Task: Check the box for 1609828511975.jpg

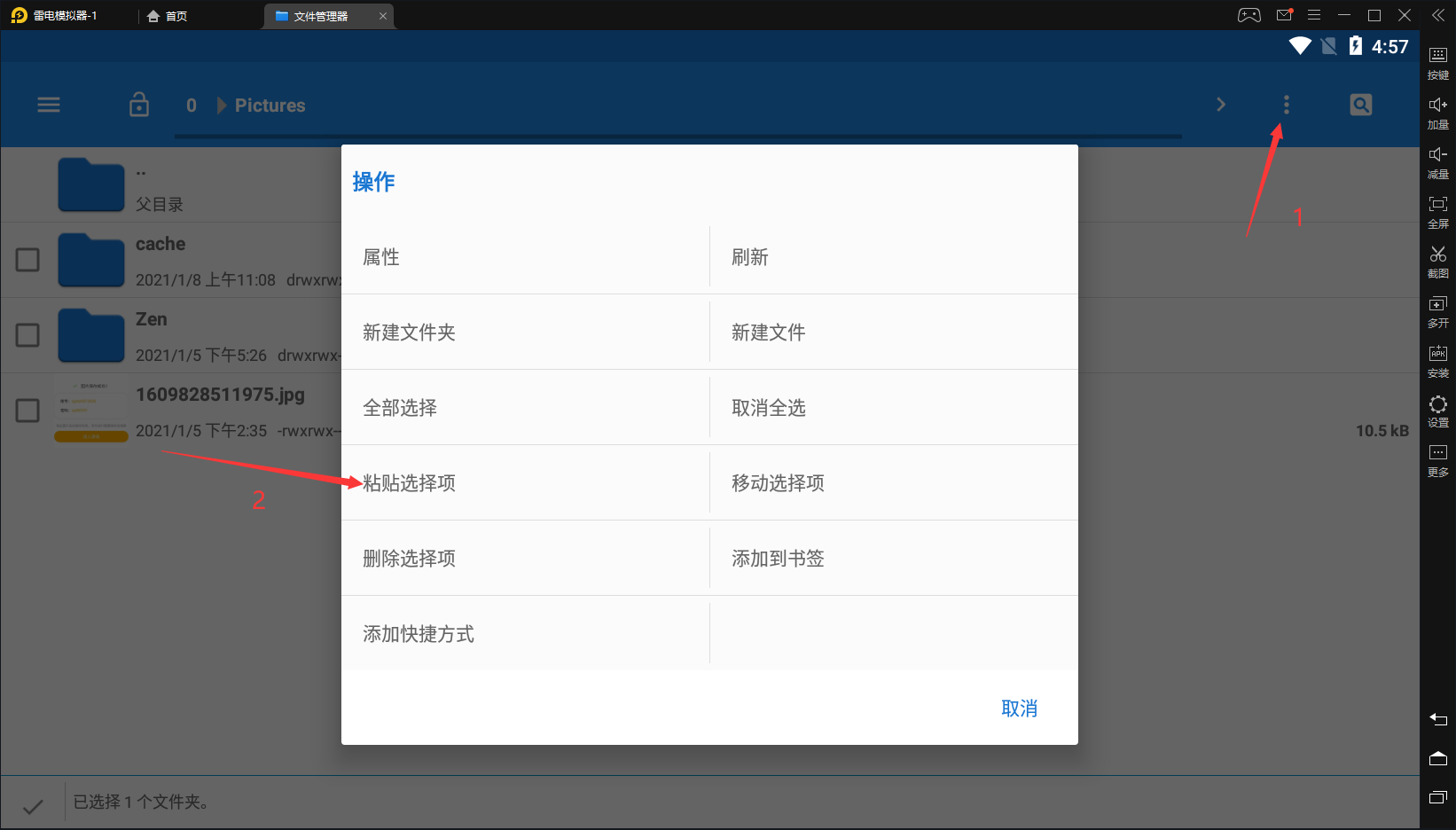Action: 28,411
